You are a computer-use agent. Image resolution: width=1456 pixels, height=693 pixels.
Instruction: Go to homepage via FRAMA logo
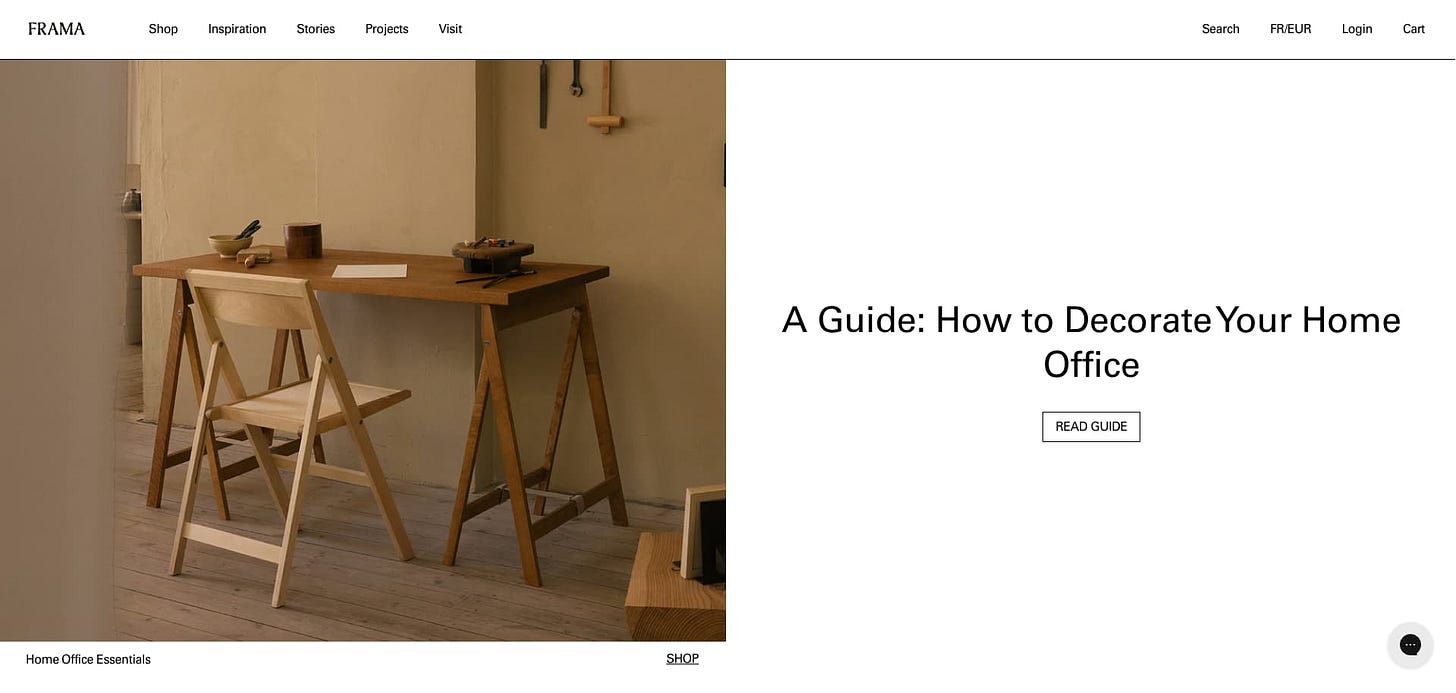[x=56, y=29]
